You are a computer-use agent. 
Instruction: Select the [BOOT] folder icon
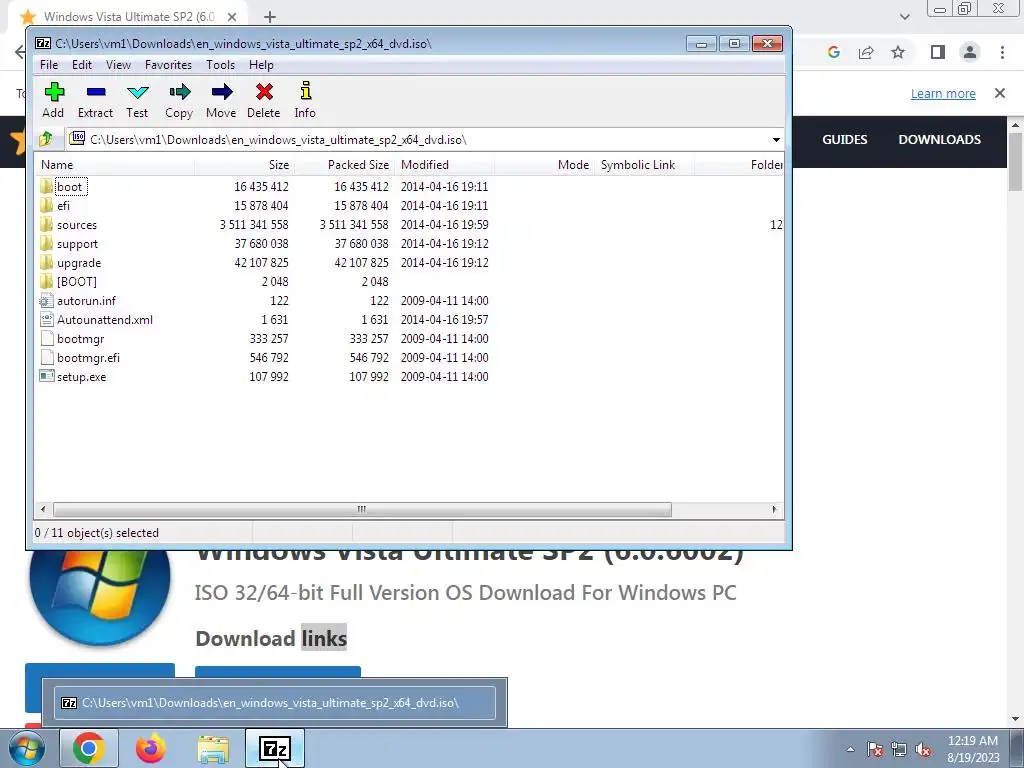pos(46,281)
